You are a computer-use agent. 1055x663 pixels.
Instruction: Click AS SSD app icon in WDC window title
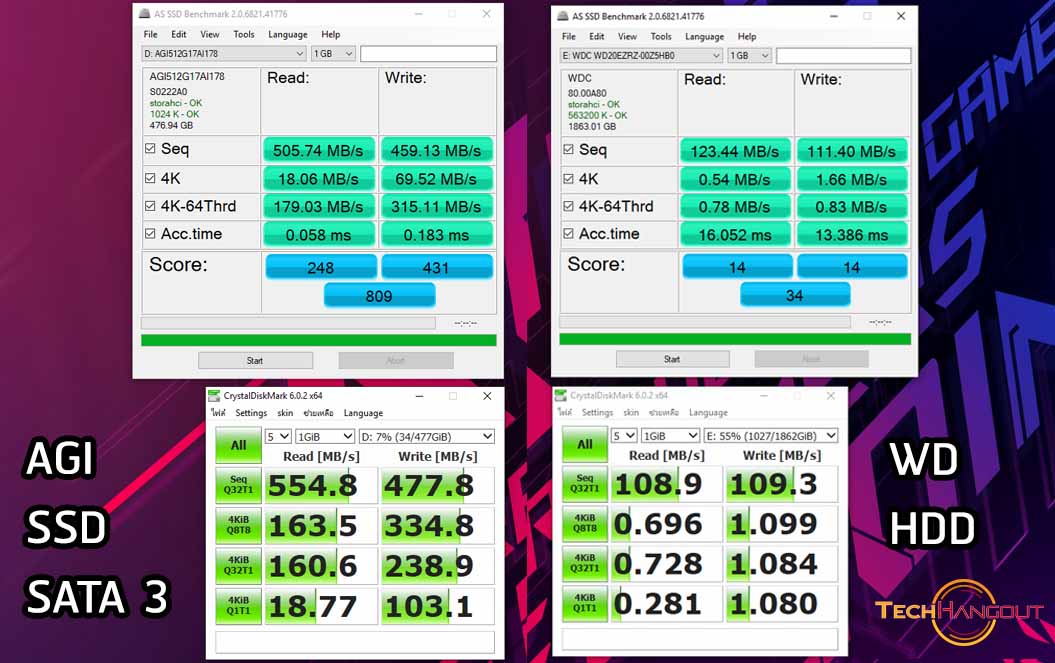pos(563,16)
